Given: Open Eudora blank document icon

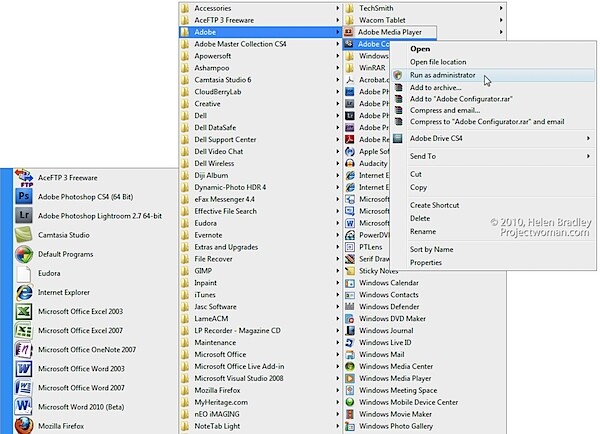Looking at the screenshot, I should [x=24, y=273].
